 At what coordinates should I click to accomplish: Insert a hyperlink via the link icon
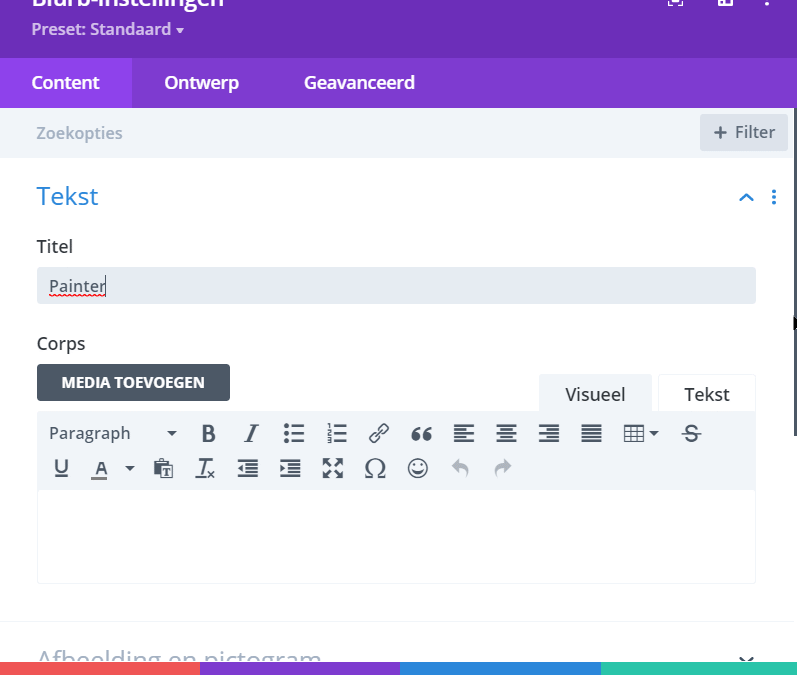tap(378, 433)
